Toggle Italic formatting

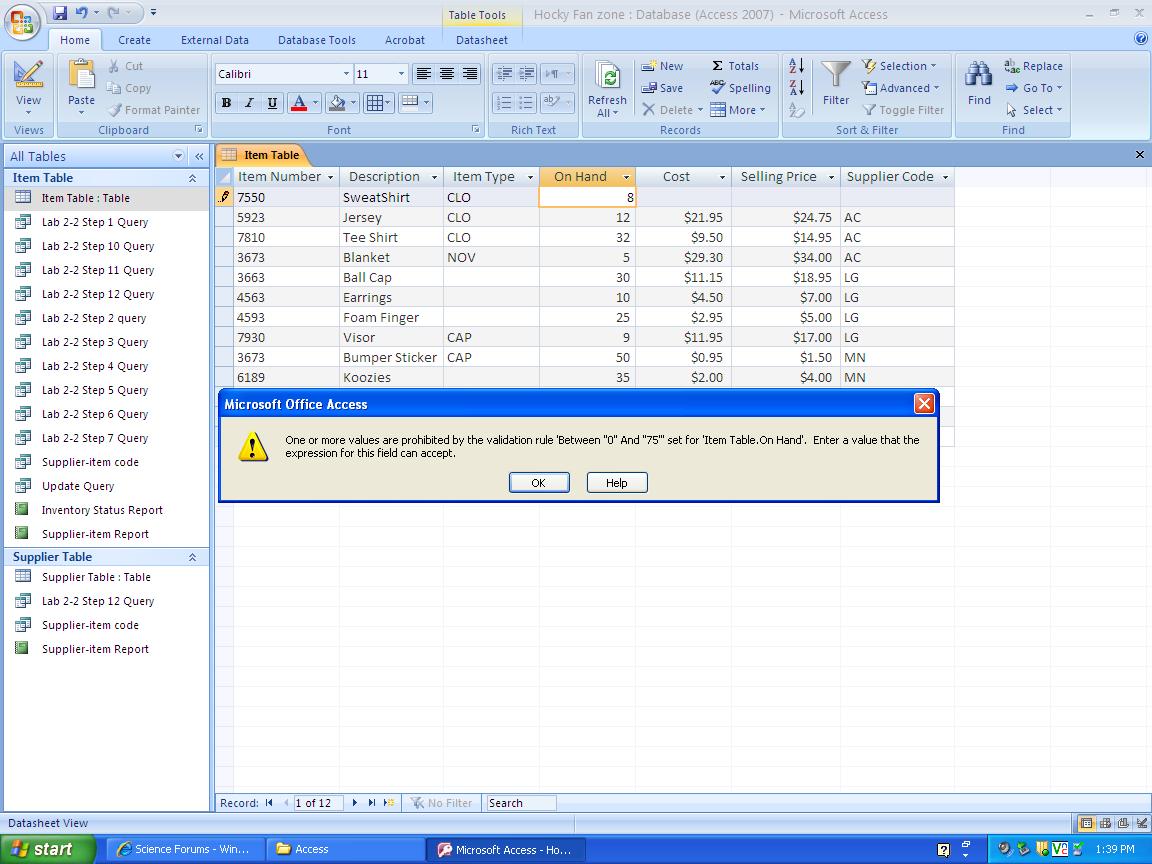pos(249,103)
